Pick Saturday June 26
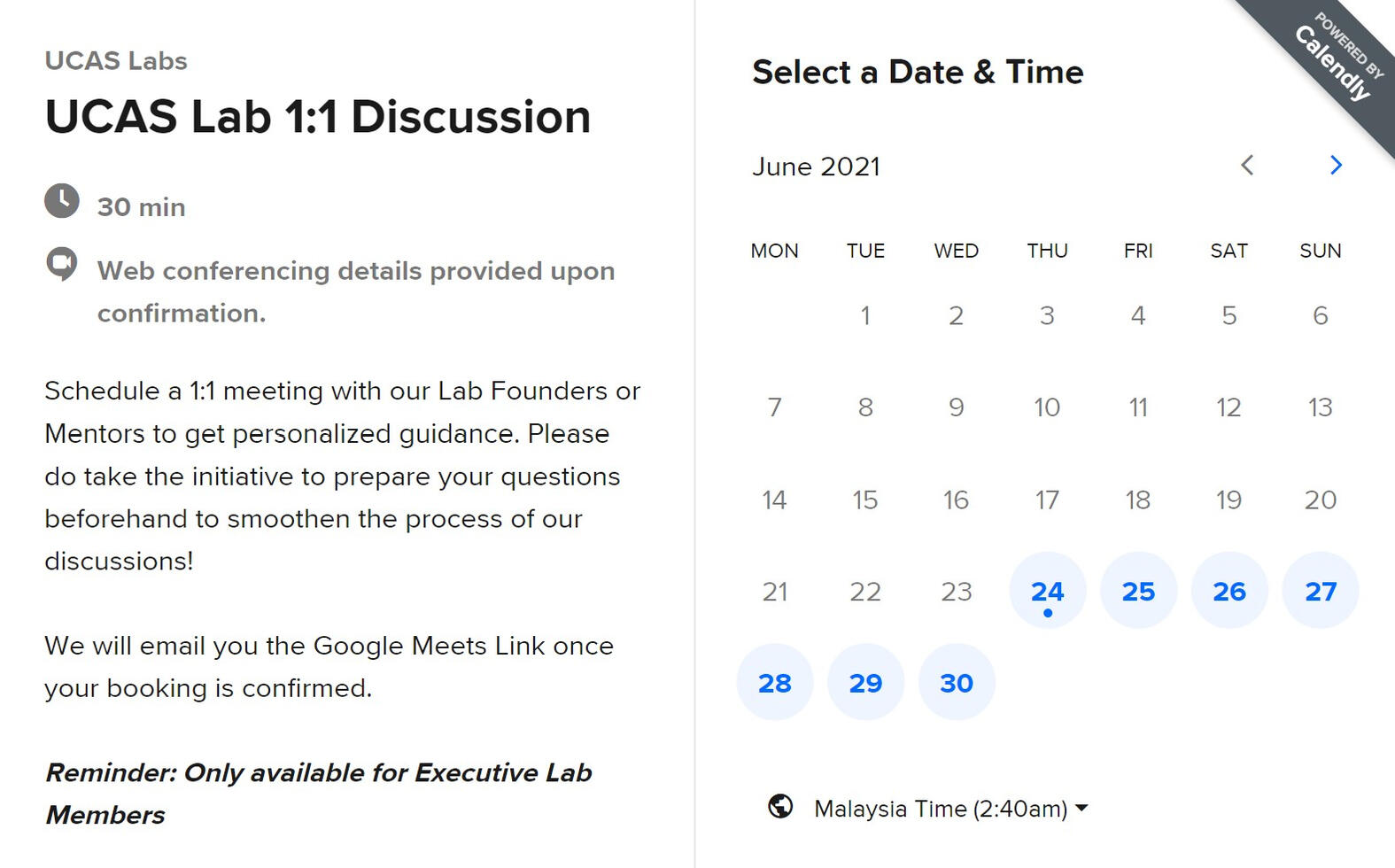Viewport: 1395px width, 868px height. click(x=1229, y=591)
